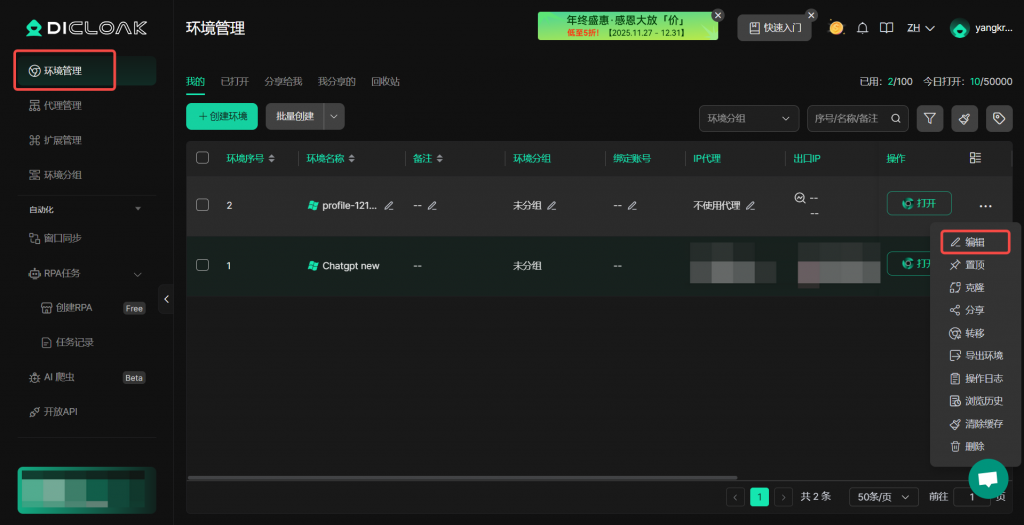Open the 50条/页 page size dropdown
Screen dimensions: 1024x525
[883, 497]
